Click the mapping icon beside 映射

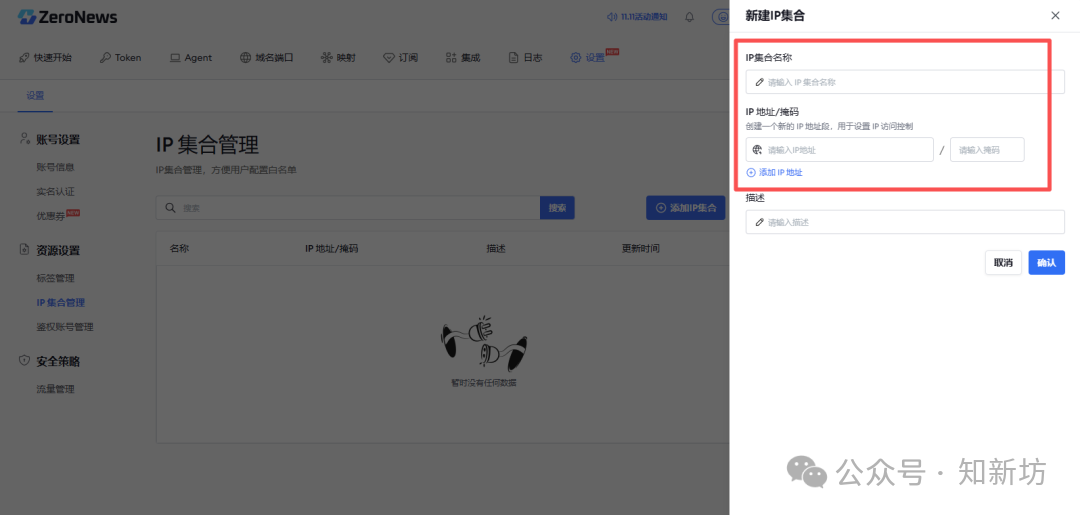point(326,58)
